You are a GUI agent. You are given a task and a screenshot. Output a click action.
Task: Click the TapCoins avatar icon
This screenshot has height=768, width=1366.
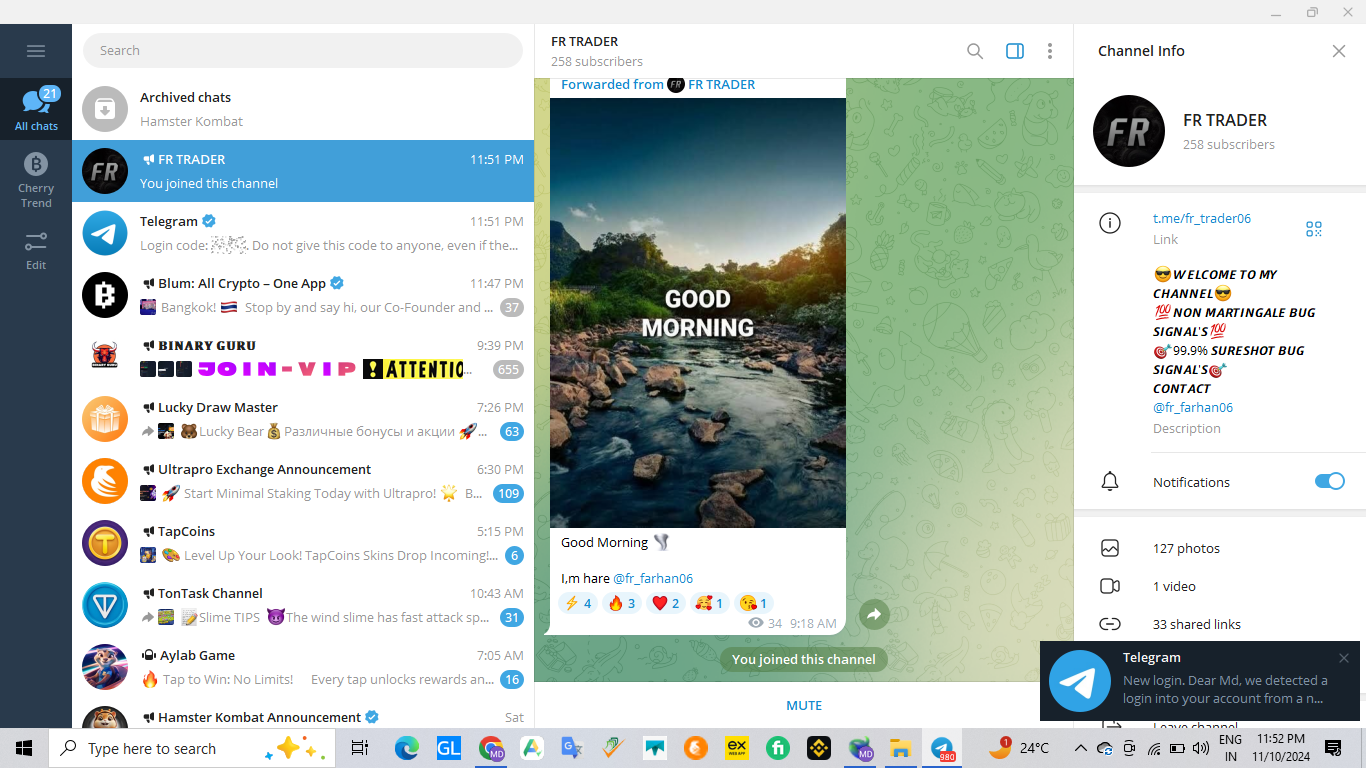pos(105,543)
